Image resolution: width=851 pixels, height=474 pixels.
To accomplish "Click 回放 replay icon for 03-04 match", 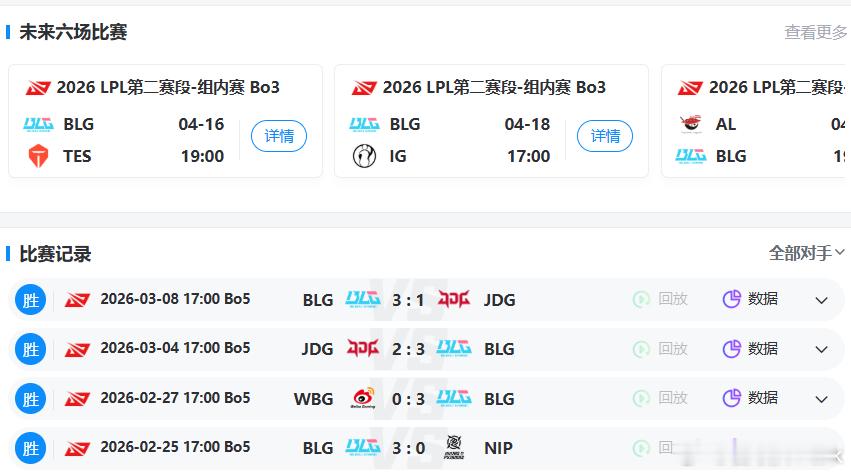I will (642, 349).
